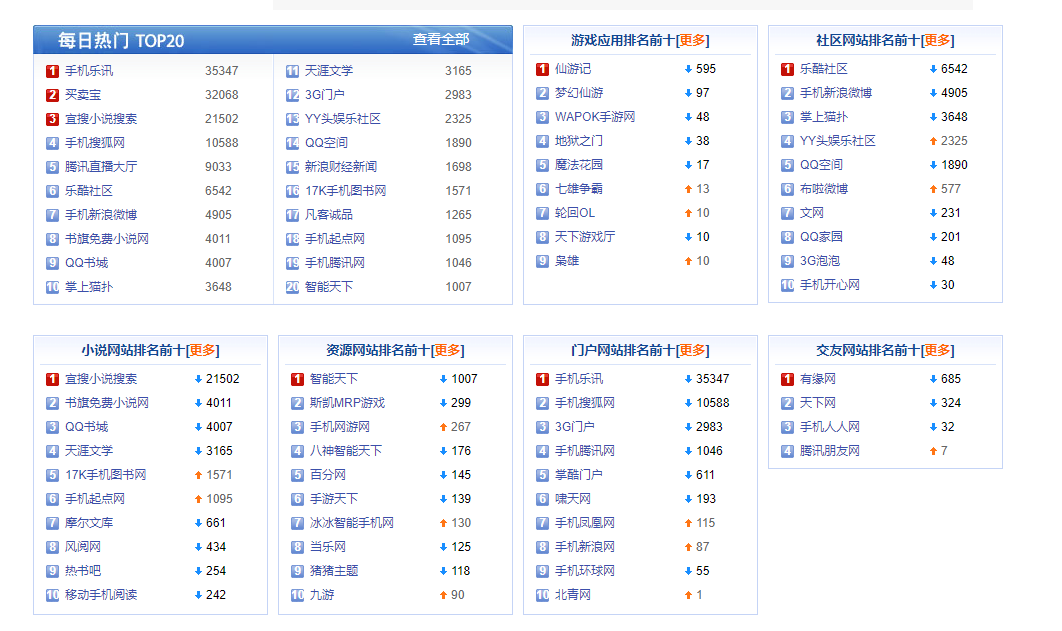Expand 更多 in the 小说网站排名前十 panel
The height and width of the screenshot is (631, 1062).
202,350
